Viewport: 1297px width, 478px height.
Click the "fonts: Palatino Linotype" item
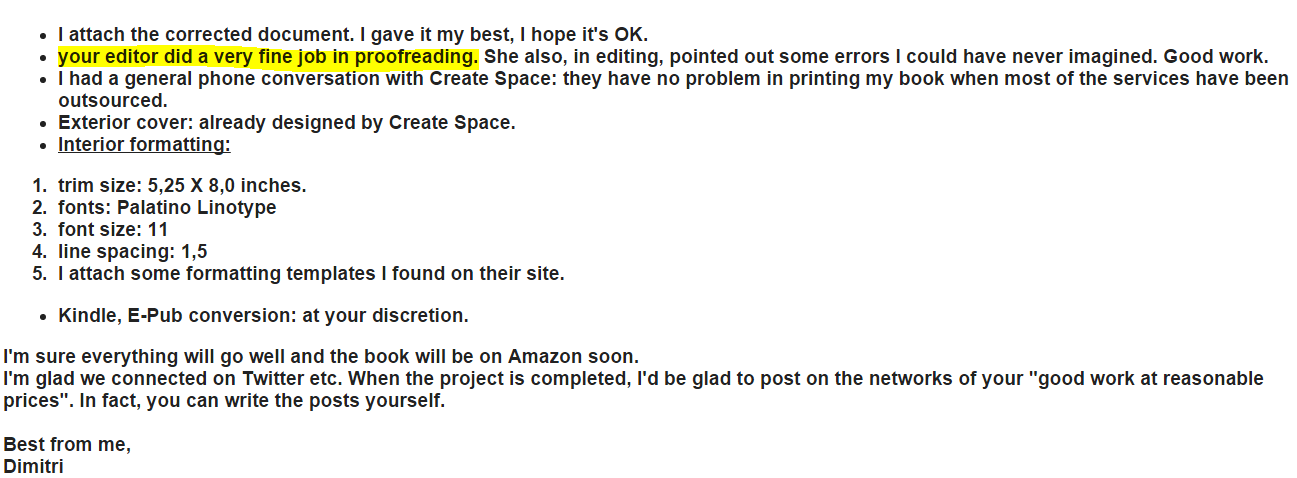click(x=167, y=208)
